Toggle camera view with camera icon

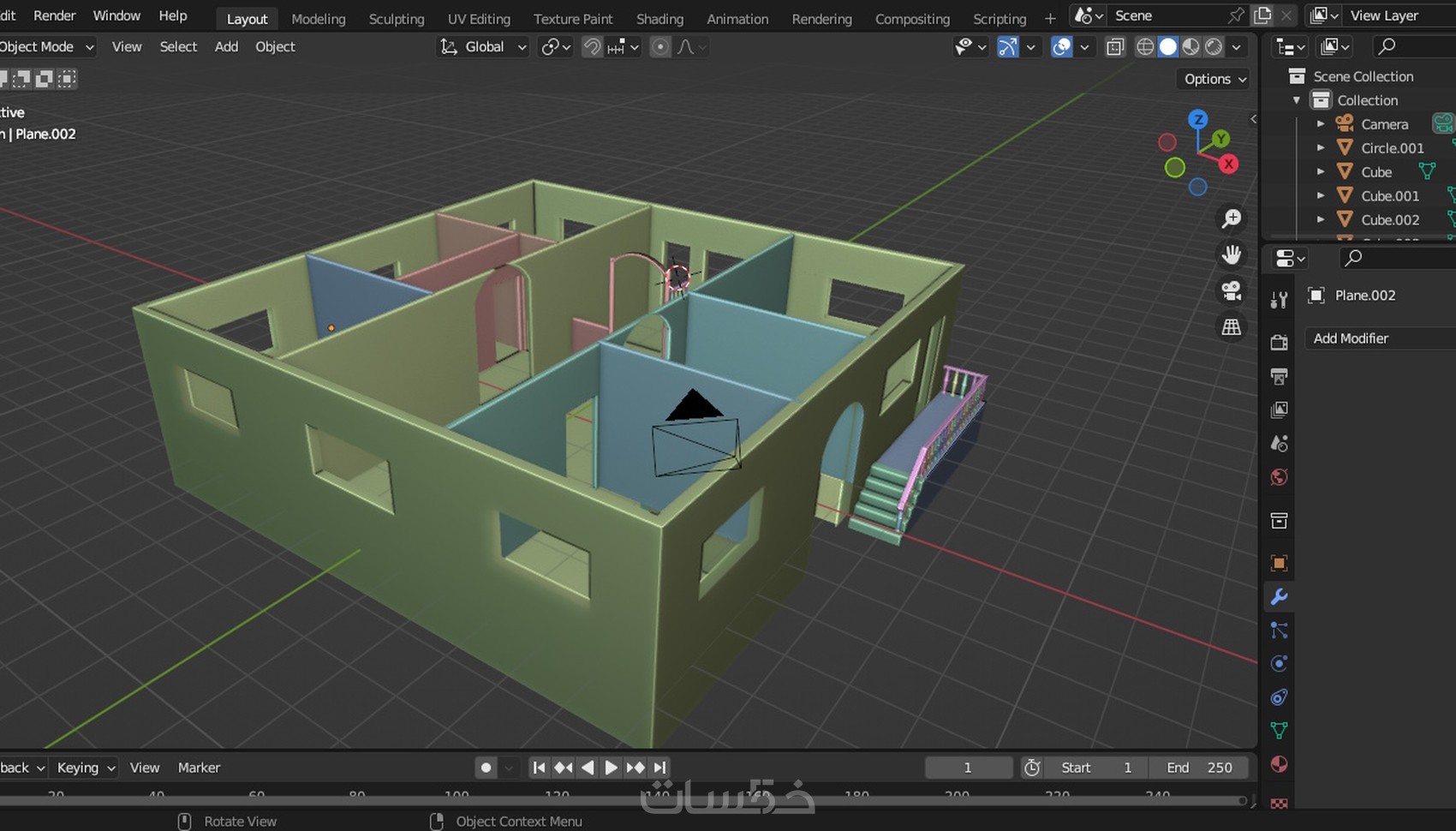(x=1232, y=291)
